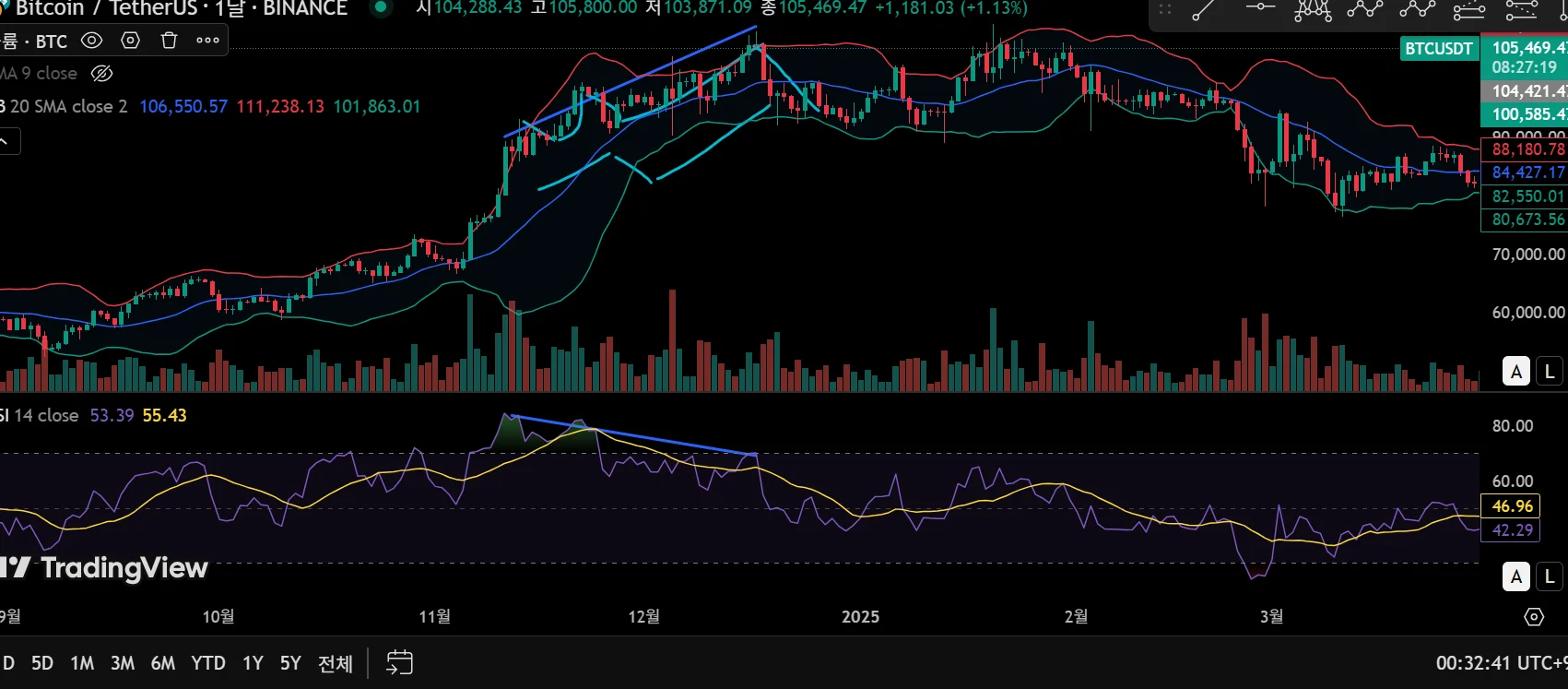The image size is (1568, 689).
Task: Open timezone menu showing 00:32:41 UTC
Action: click(x=1502, y=663)
